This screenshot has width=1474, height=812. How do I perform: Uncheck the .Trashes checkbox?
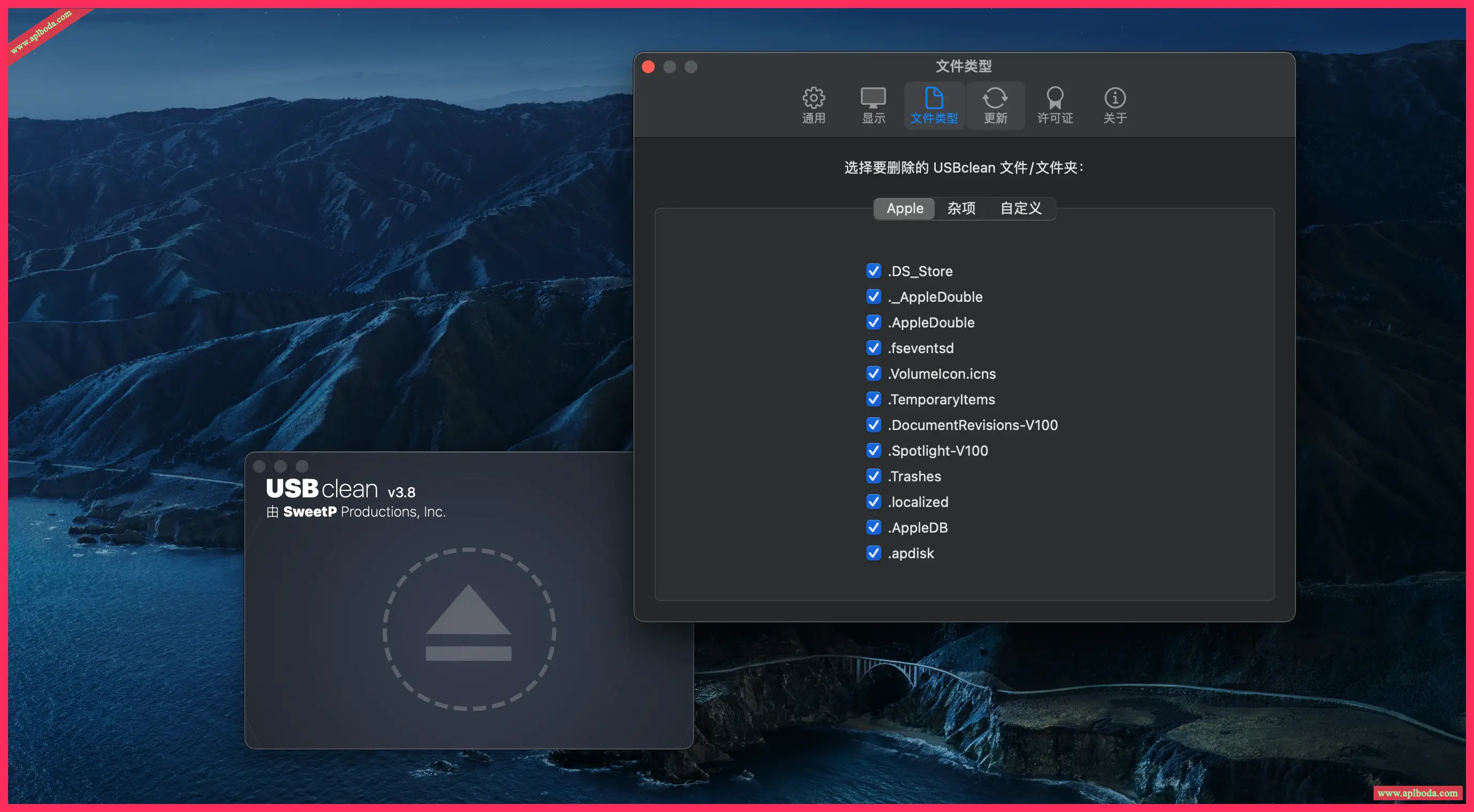pyautogui.click(x=873, y=476)
